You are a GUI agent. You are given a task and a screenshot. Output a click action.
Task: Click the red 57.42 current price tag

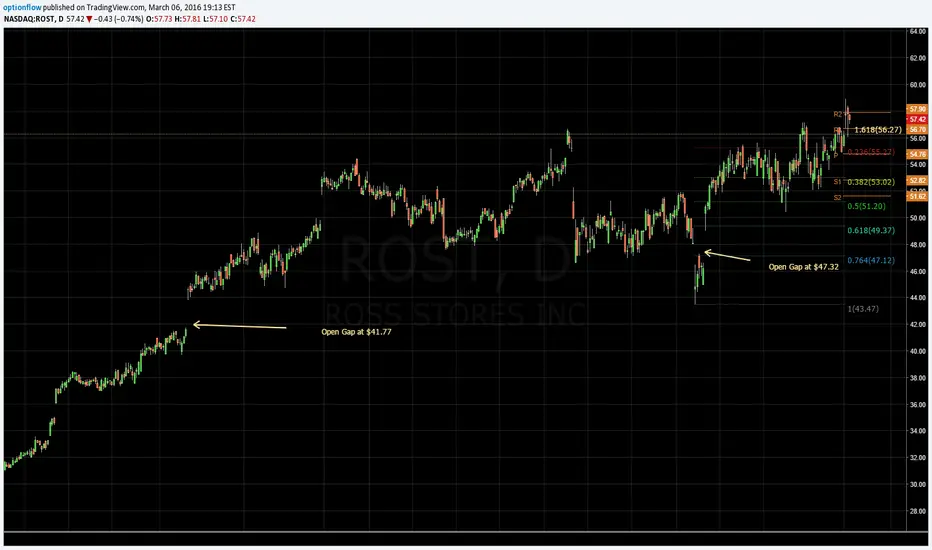pos(917,120)
